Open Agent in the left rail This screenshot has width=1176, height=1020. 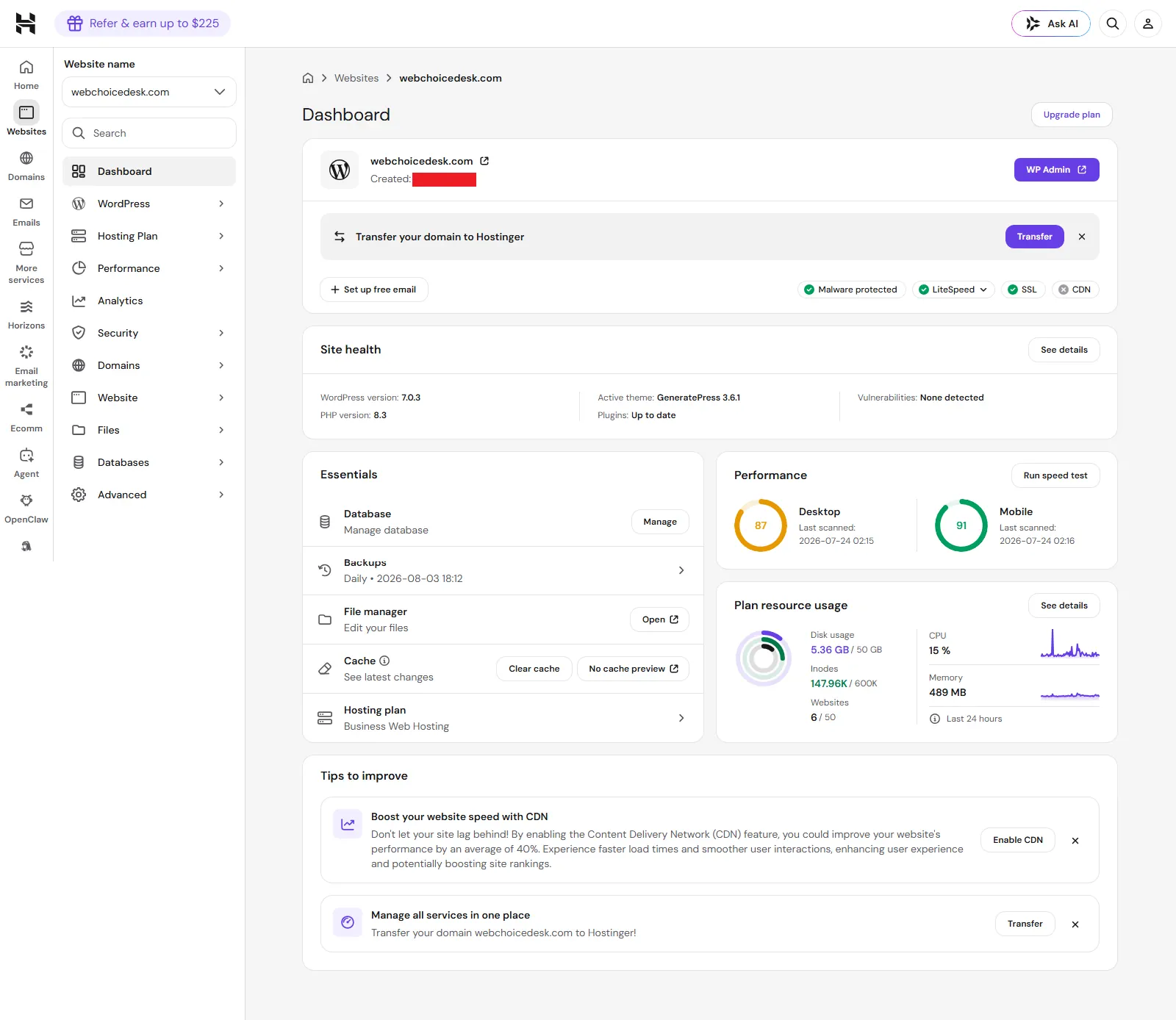tap(26, 463)
